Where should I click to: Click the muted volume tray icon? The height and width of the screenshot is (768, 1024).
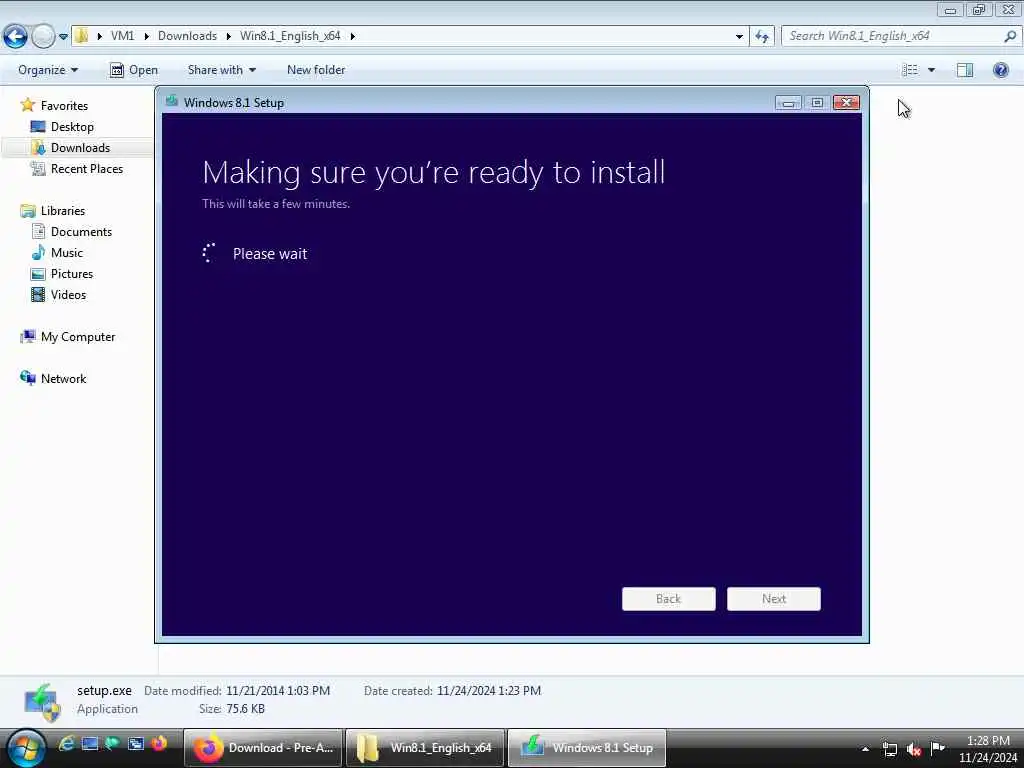[x=914, y=749]
